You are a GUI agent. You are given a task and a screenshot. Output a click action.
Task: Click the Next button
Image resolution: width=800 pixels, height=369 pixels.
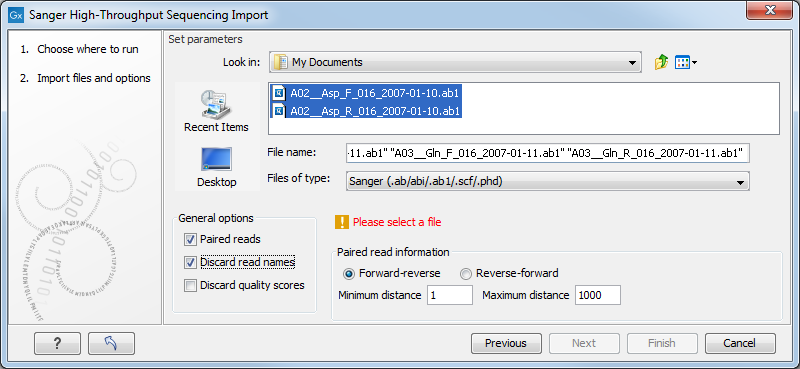click(x=584, y=343)
